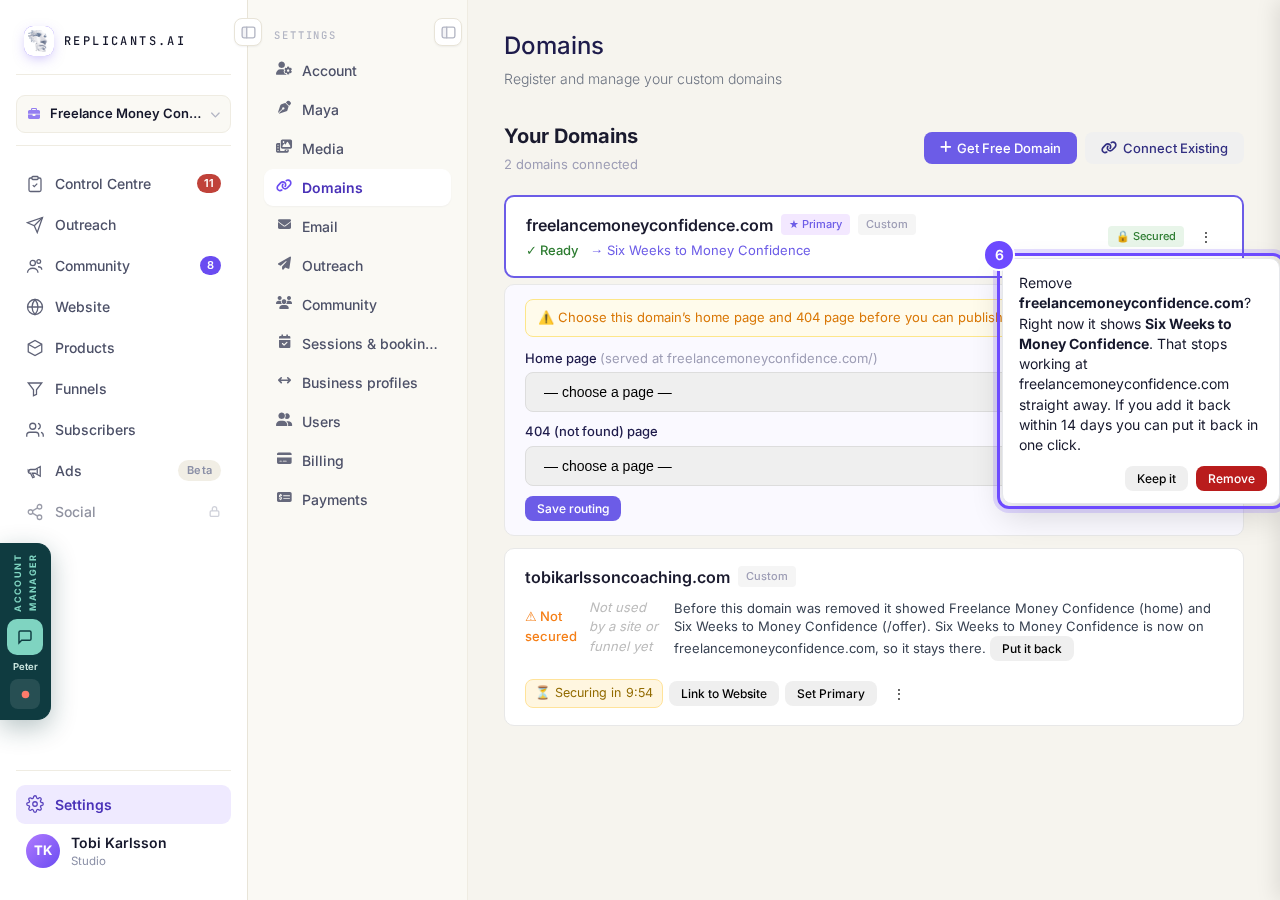Open the Website section
The width and height of the screenshot is (1280, 900).
tap(123, 307)
